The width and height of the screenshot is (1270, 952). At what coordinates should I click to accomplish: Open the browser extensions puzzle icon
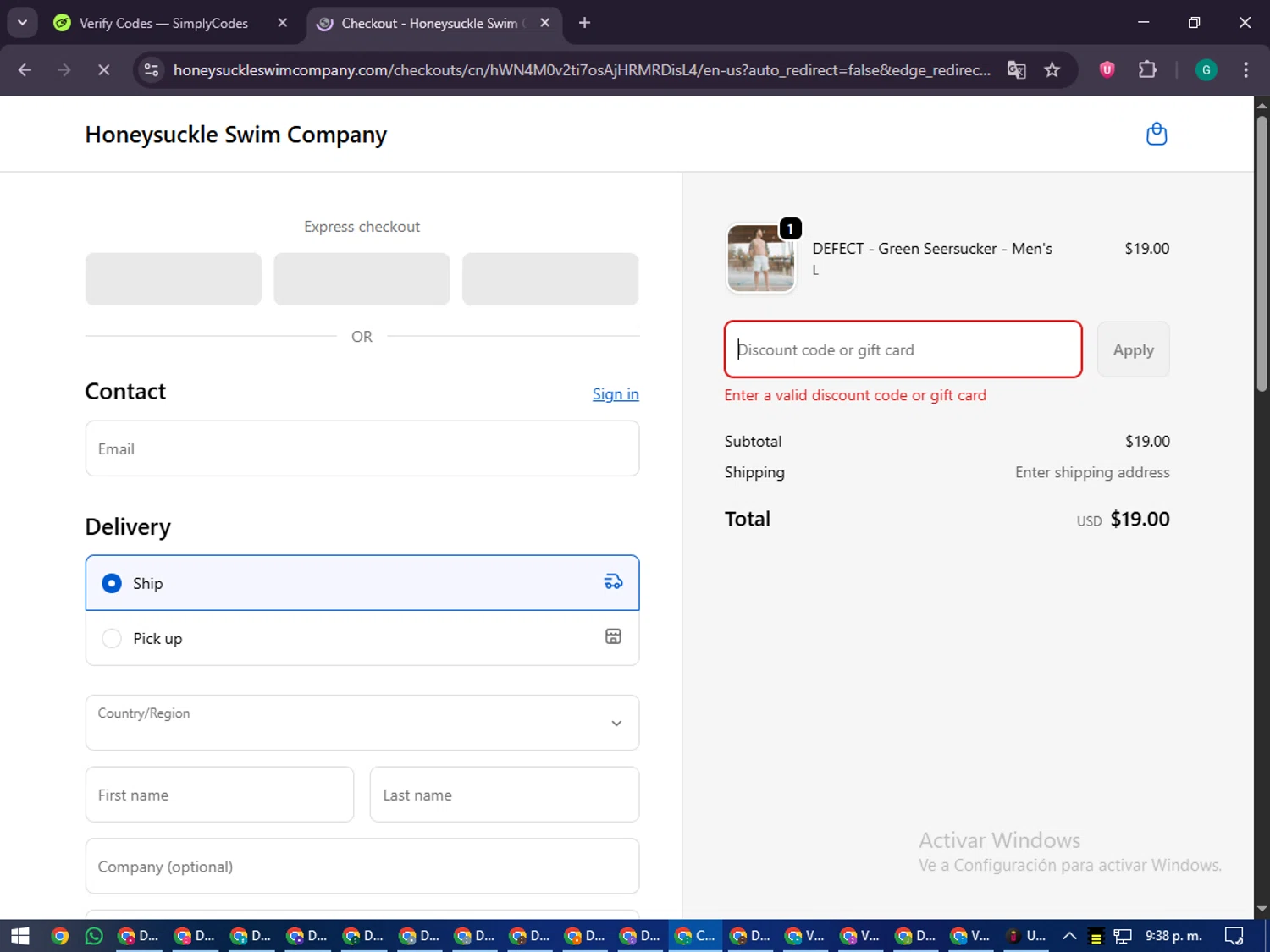coord(1147,70)
